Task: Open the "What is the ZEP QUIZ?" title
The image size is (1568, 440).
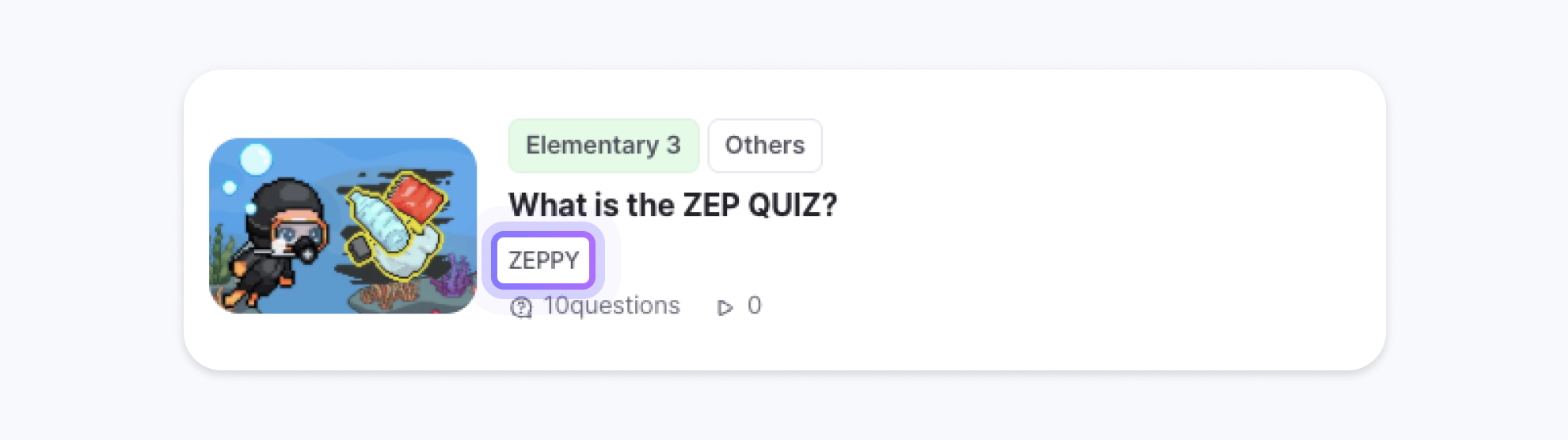Action: (x=672, y=205)
